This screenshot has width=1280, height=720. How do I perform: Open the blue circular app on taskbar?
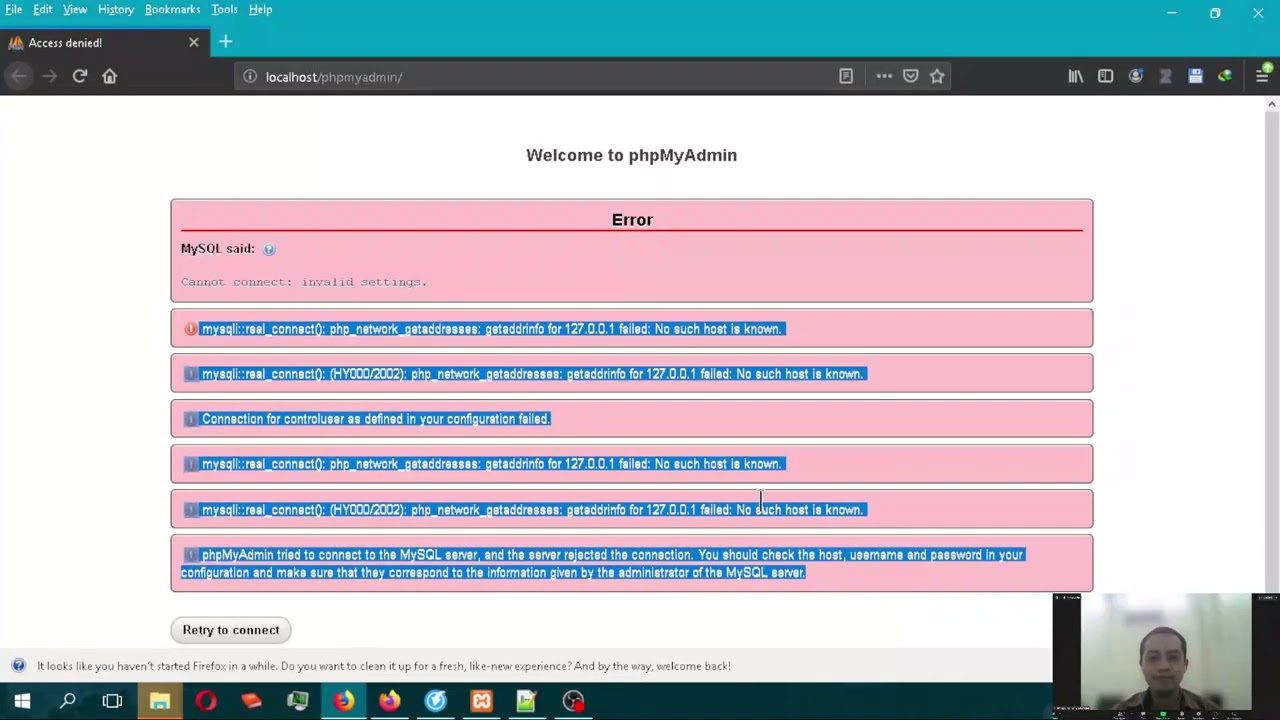(x=435, y=701)
